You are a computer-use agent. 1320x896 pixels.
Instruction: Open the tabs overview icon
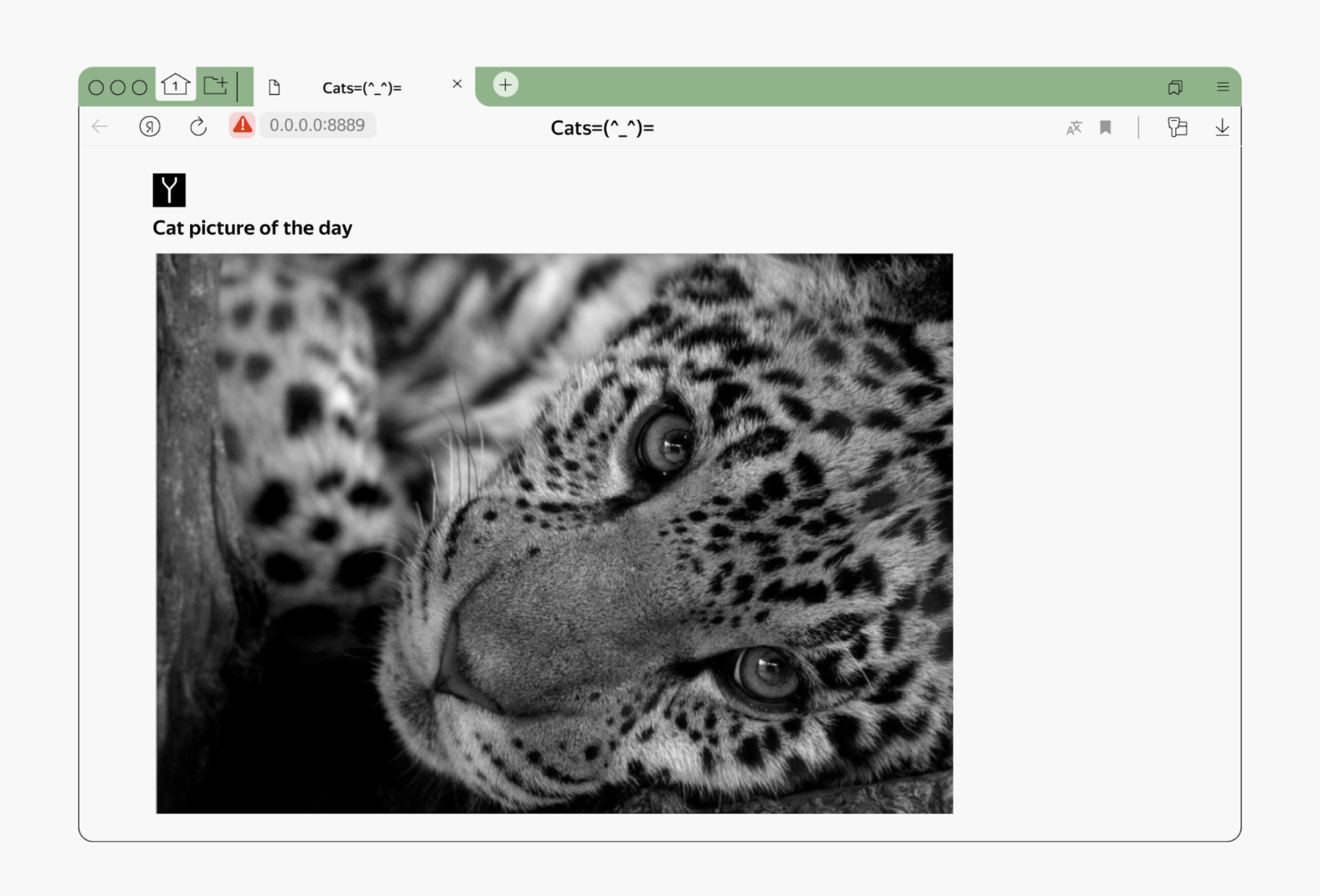[x=1175, y=87]
